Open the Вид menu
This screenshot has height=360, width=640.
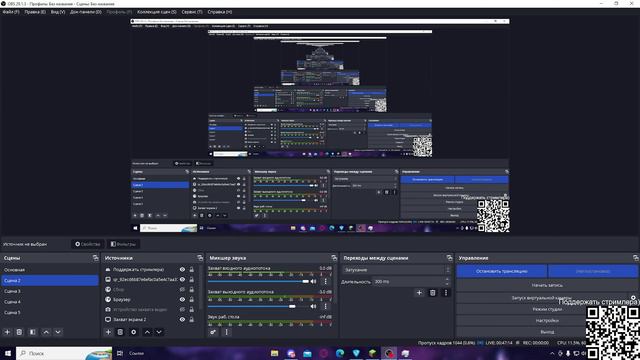click(58, 12)
